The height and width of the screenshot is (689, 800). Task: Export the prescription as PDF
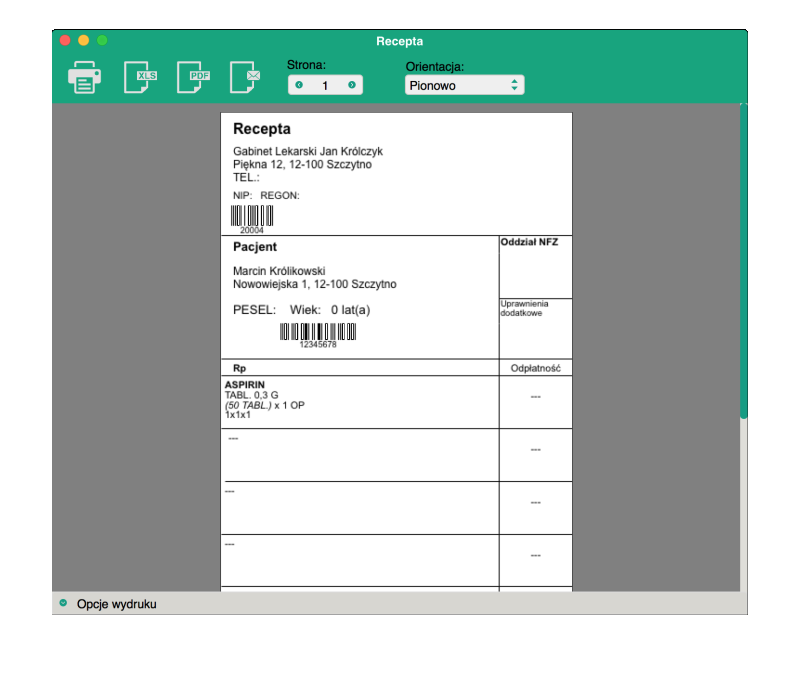[194, 77]
